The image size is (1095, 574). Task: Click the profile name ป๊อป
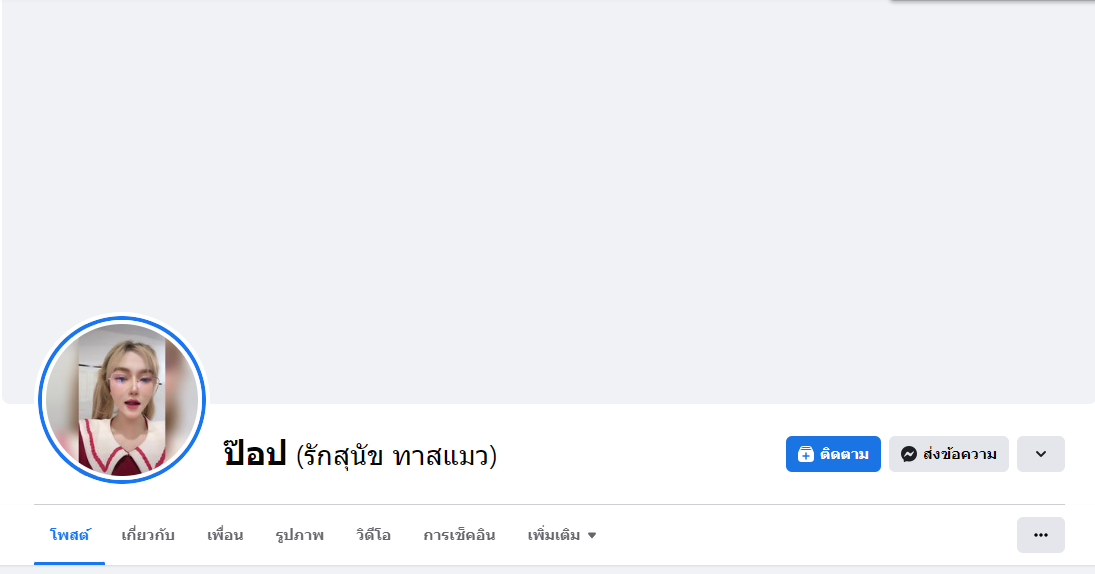(256, 455)
